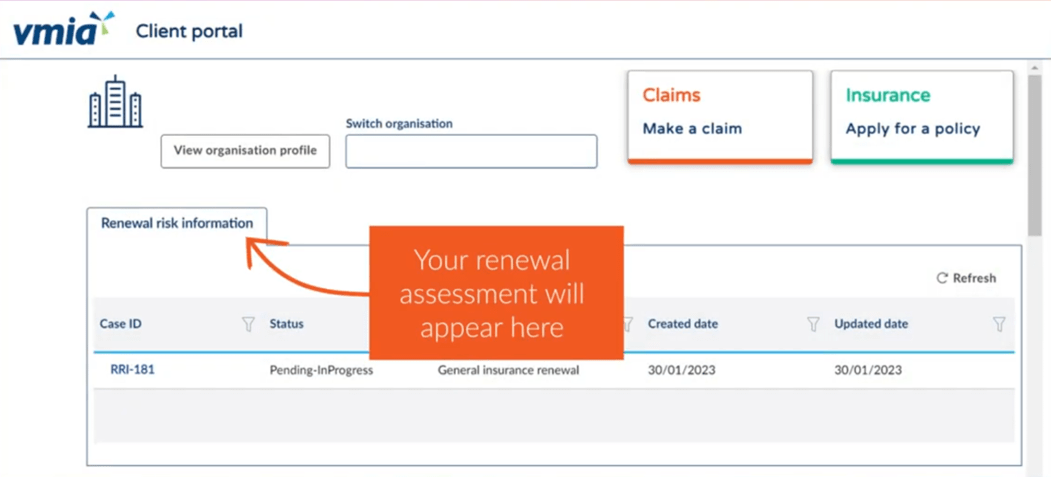Click the Pending-InProgress status cell
1051x477 pixels.
[321, 370]
